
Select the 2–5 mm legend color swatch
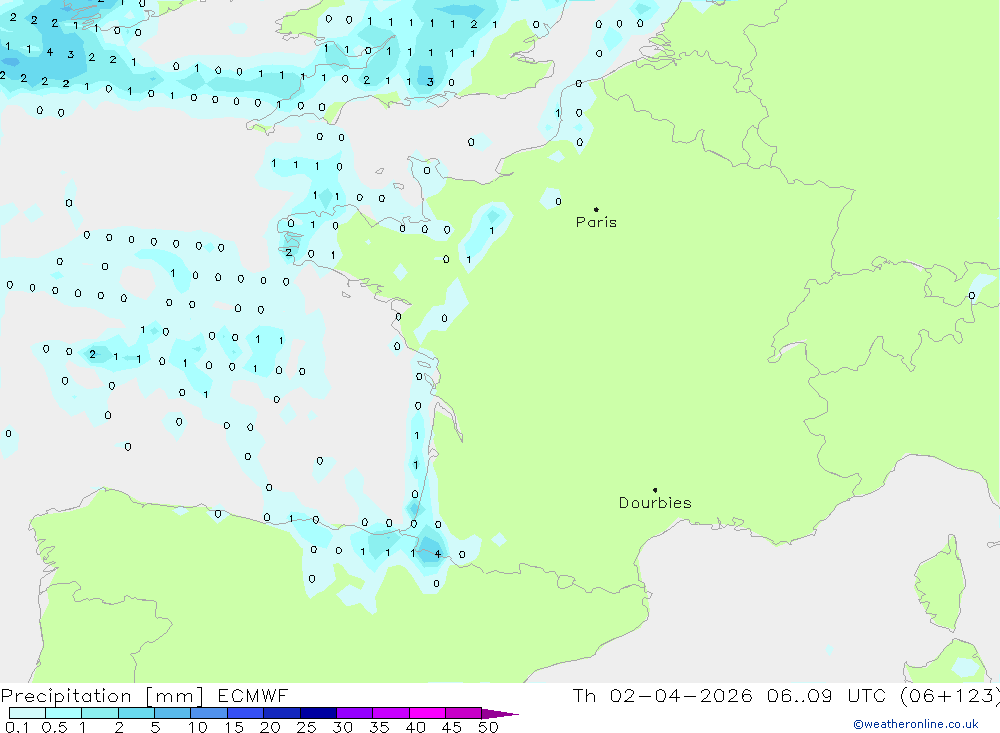tap(136, 713)
